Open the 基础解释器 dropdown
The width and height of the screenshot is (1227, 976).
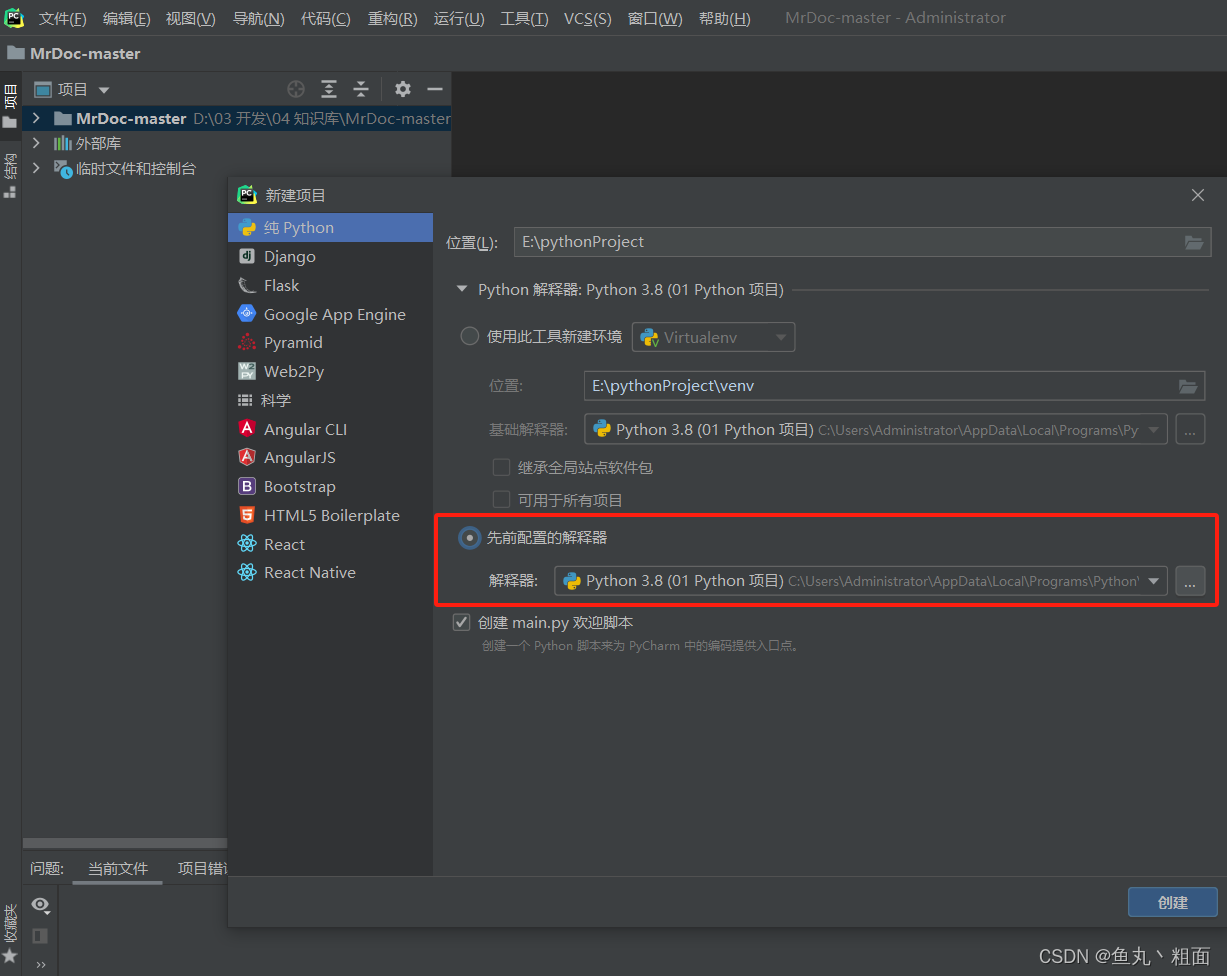point(875,430)
